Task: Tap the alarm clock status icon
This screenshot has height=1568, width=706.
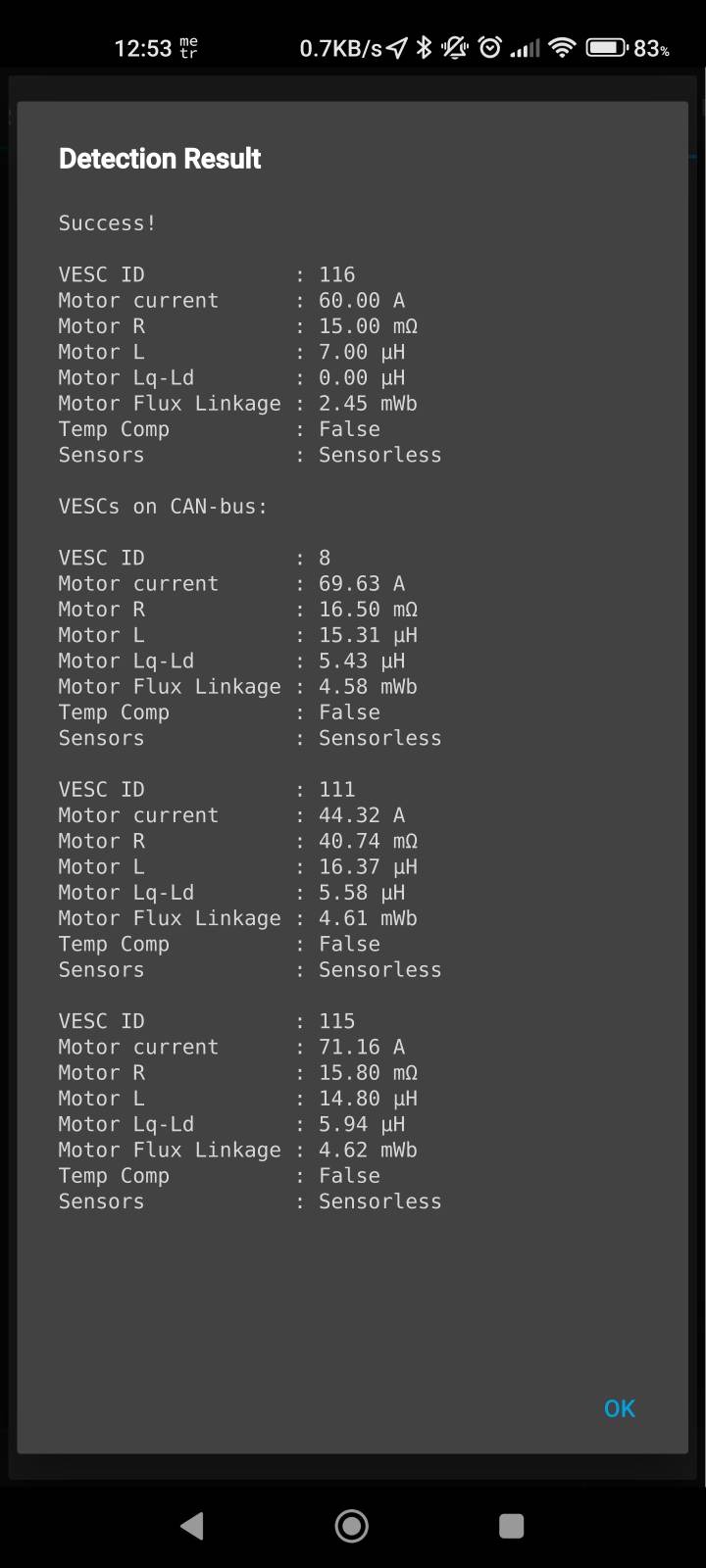Action: click(x=490, y=48)
